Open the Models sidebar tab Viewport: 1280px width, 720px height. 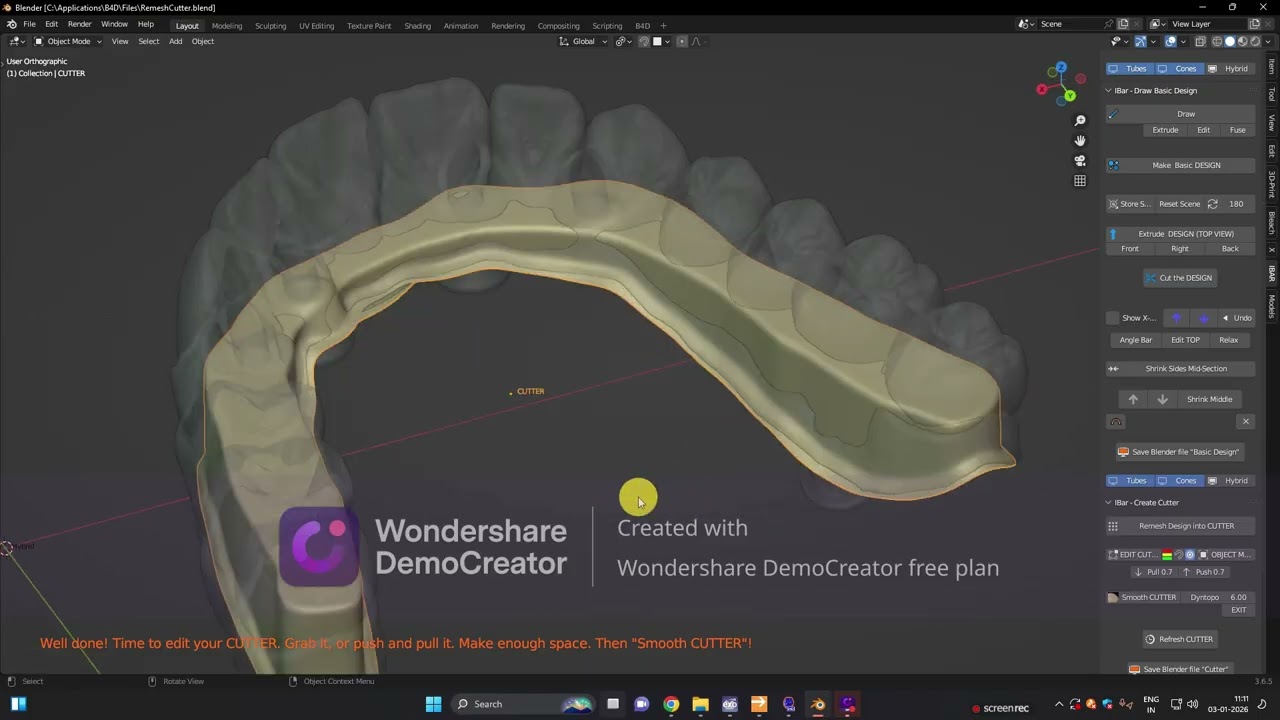[x=1272, y=306]
